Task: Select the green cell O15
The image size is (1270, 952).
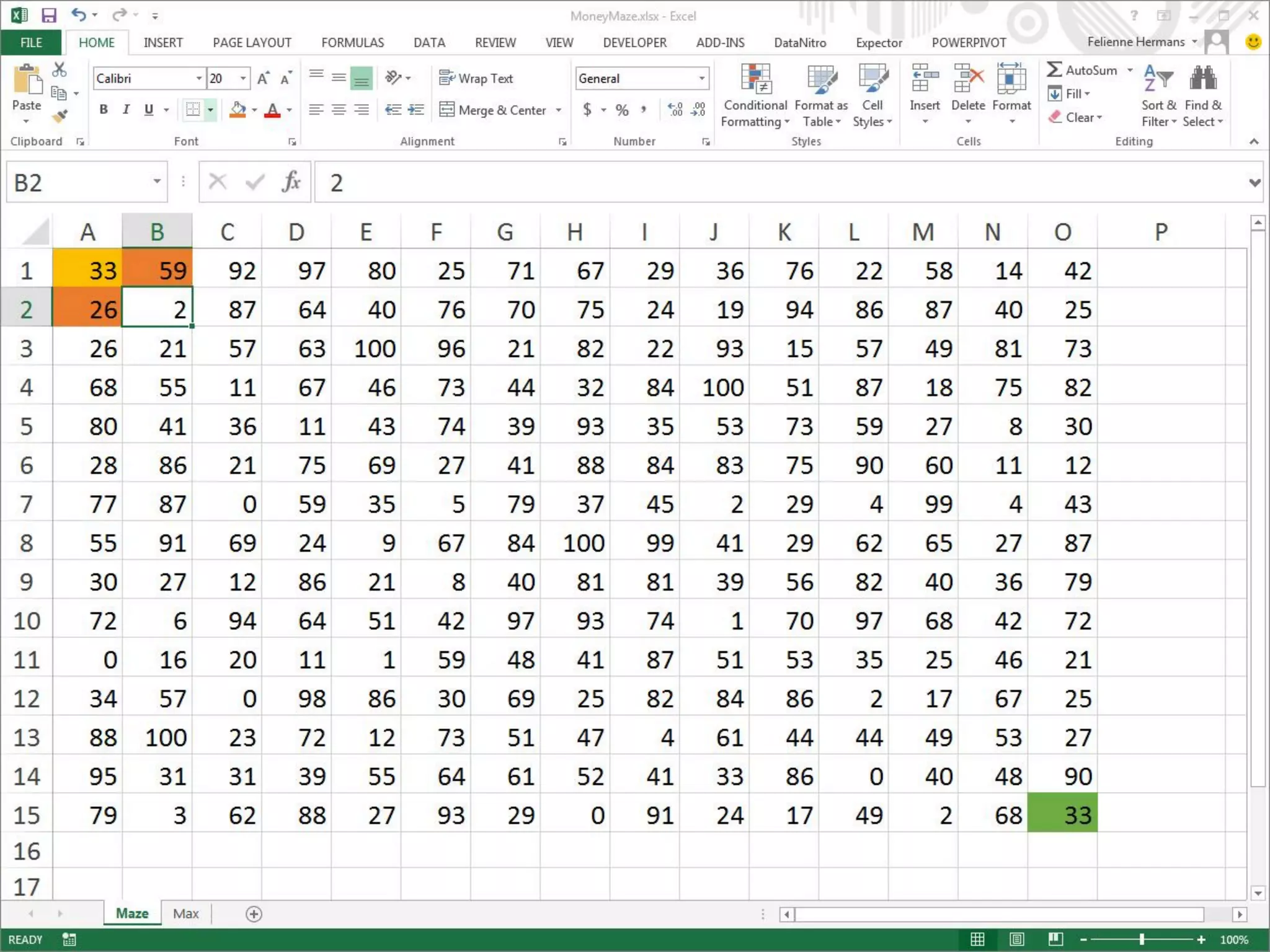Action: click(x=1062, y=814)
